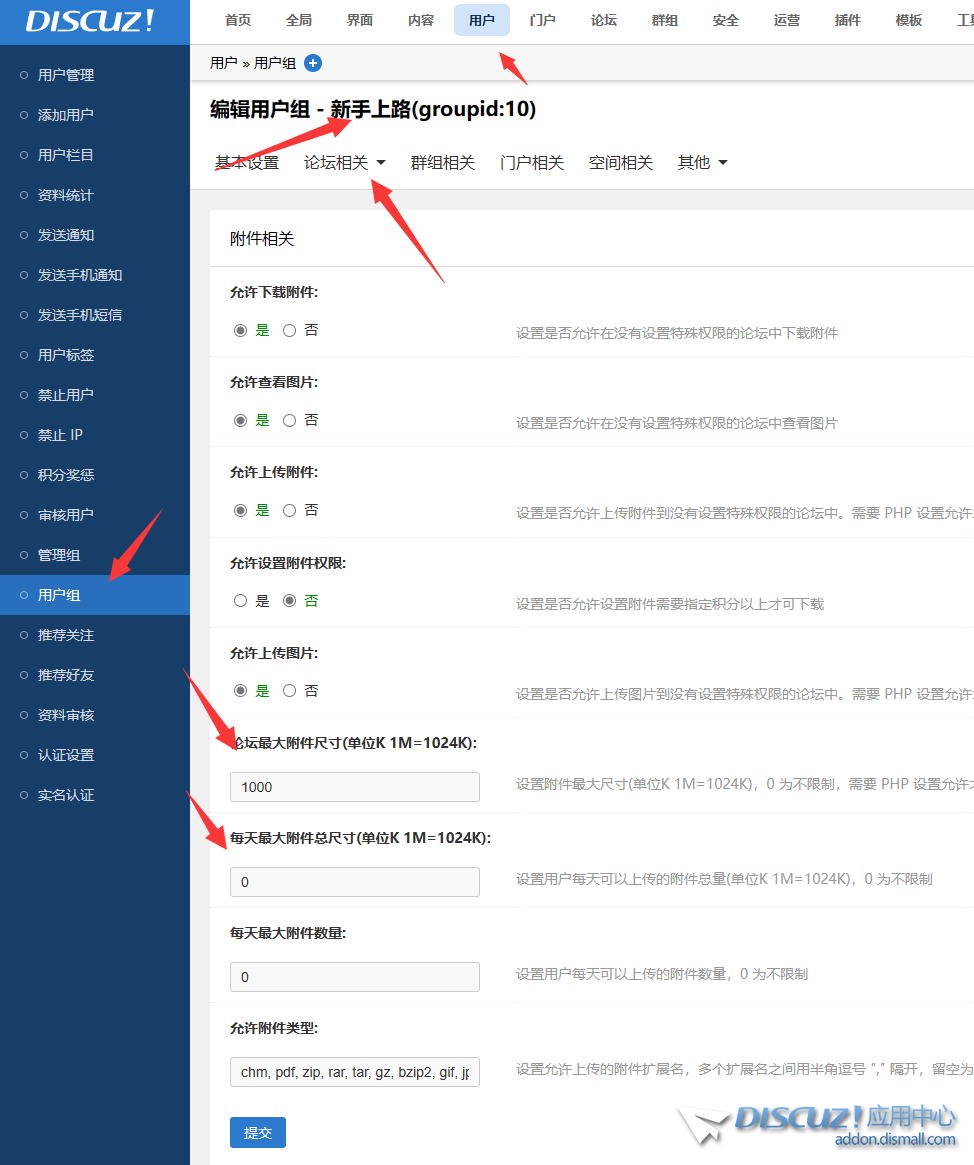Viewport: 974px width, 1165px height.
Task: Expand the 论坛相关 dropdown tab
Action: (x=345, y=163)
